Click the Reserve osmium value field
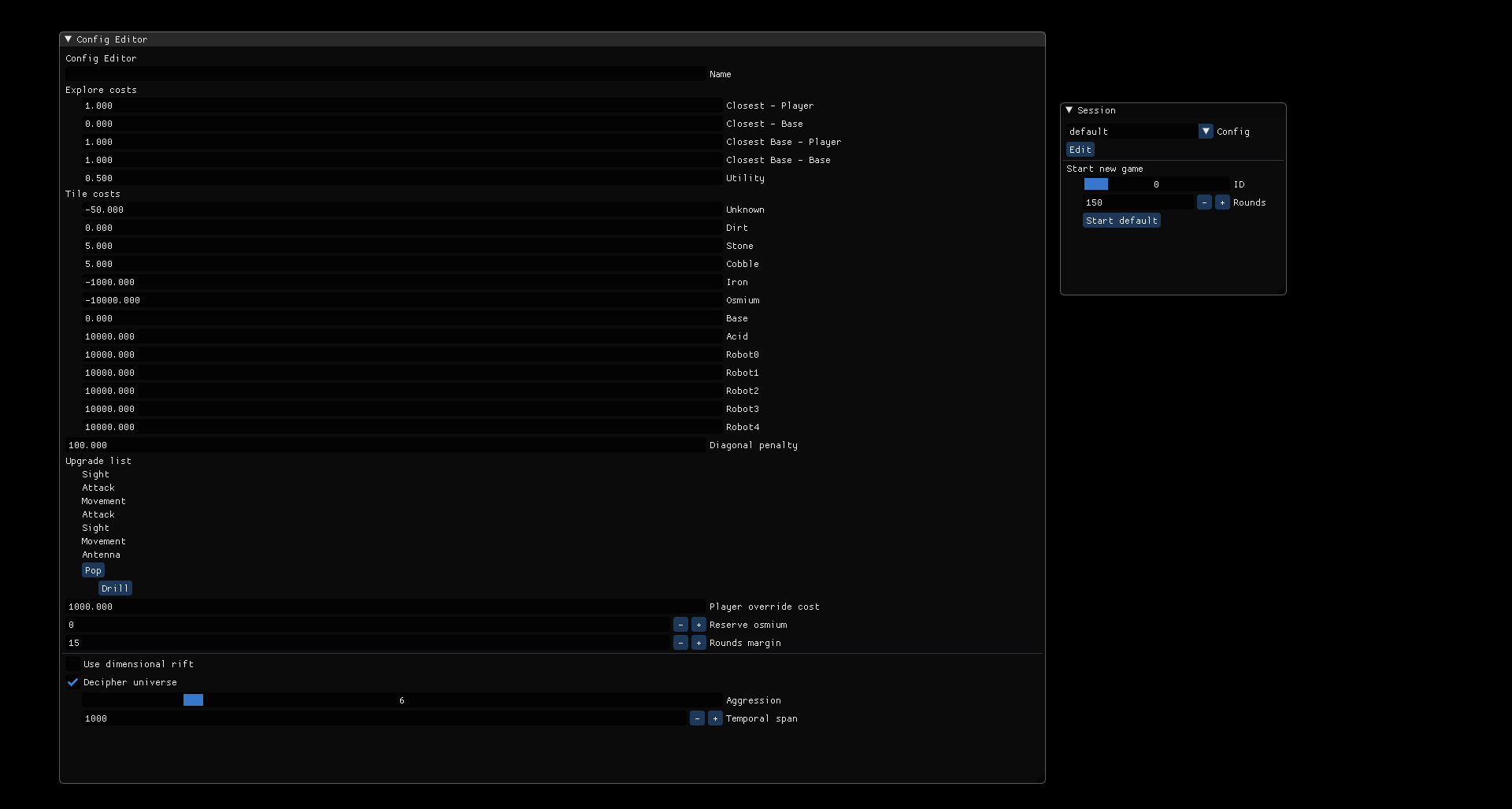Image resolution: width=1512 pixels, height=809 pixels. [x=368, y=624]
